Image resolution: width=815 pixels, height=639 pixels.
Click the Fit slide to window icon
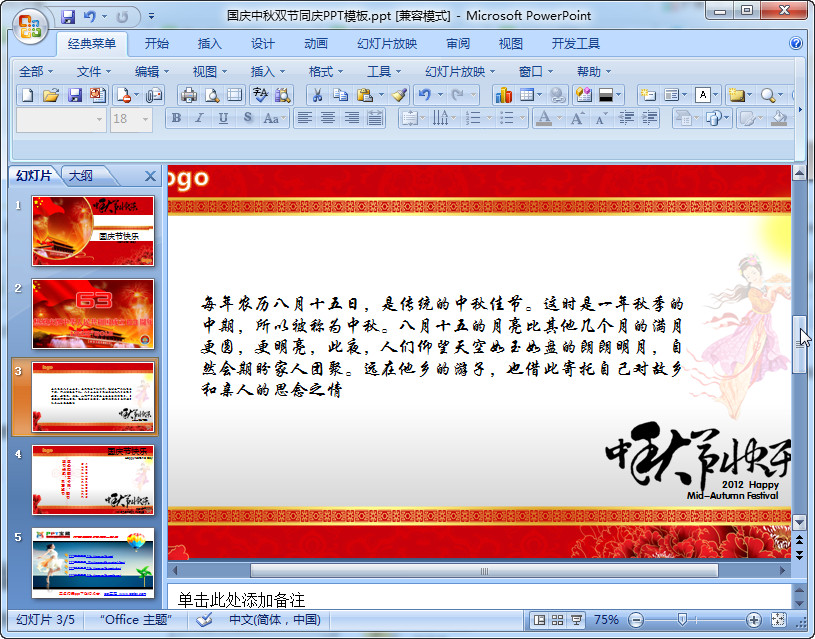pos(778,619)
